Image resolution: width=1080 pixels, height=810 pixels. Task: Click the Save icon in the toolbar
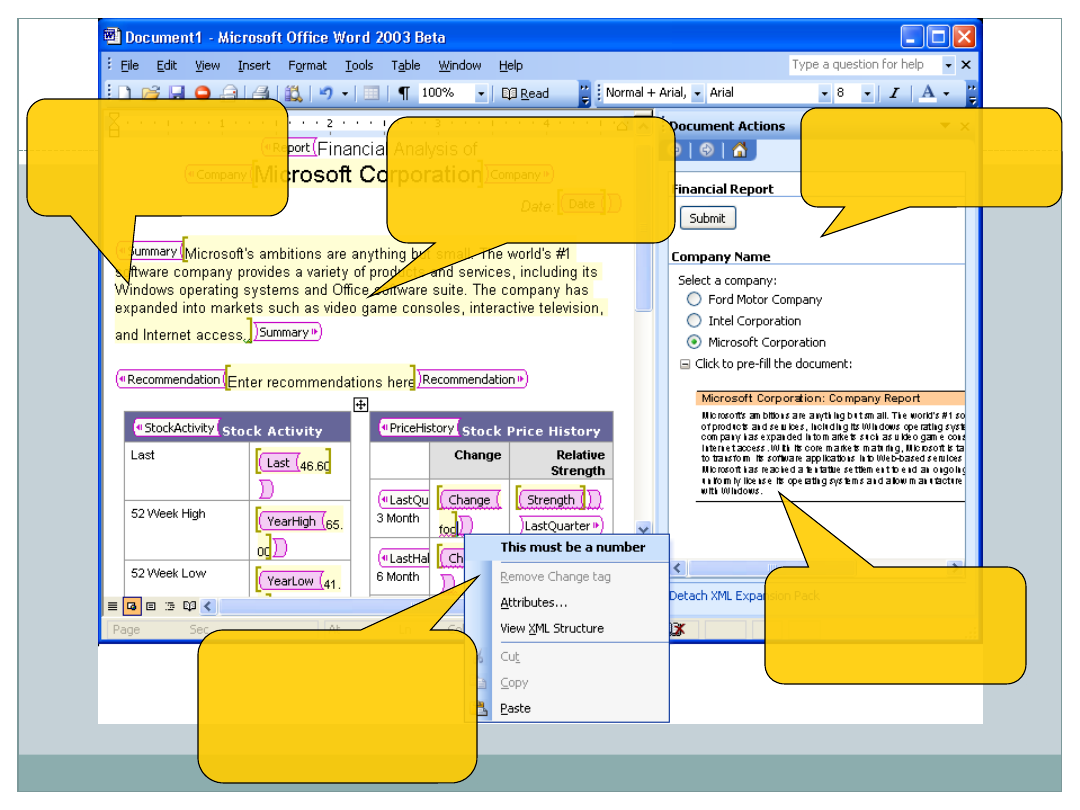177,93
